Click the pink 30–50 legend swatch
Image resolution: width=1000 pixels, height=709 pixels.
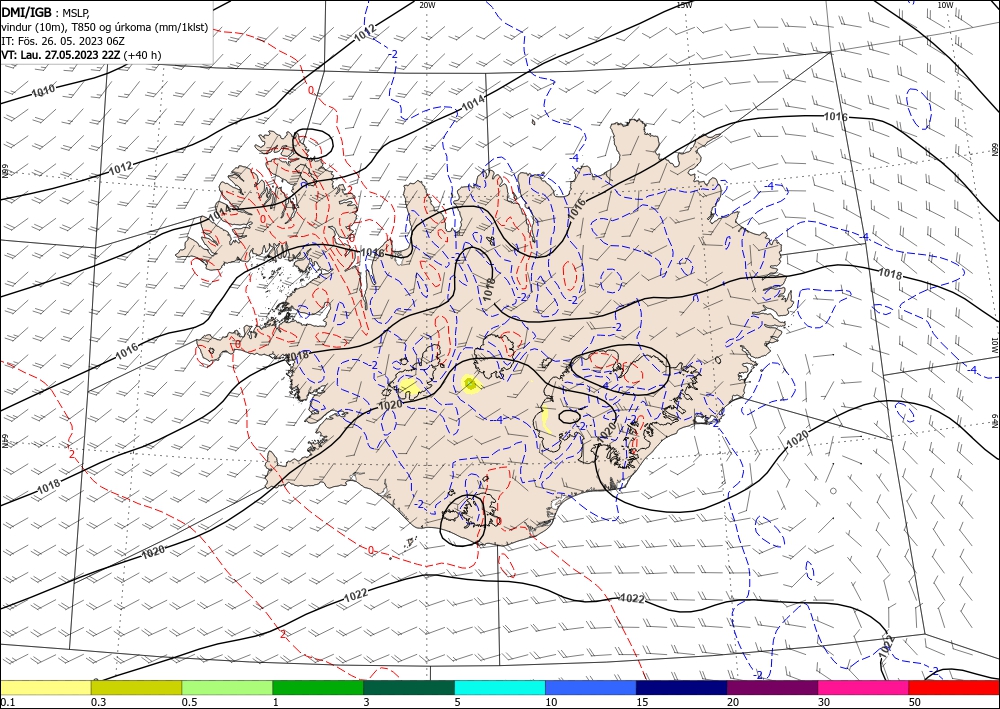click(x=864, y=687)
